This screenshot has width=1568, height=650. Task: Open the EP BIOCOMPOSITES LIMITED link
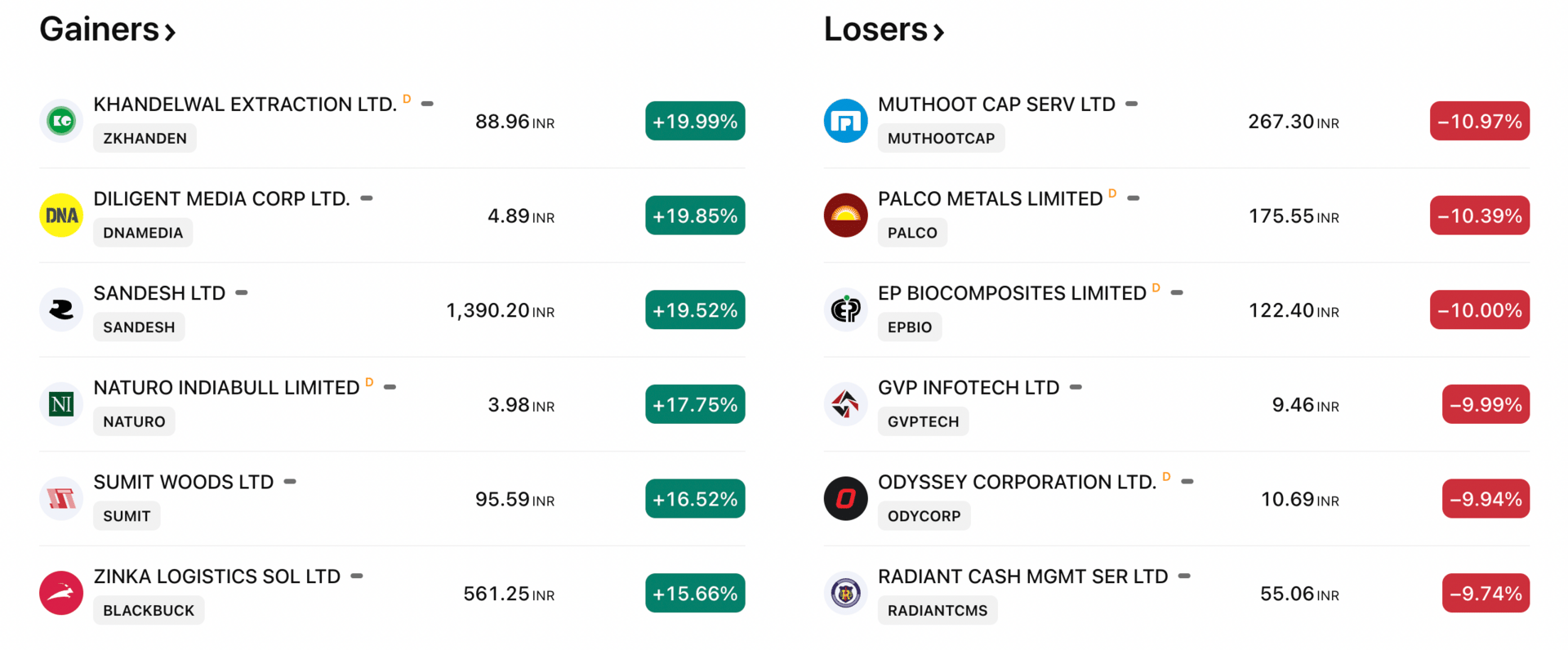pos(1012,293)
